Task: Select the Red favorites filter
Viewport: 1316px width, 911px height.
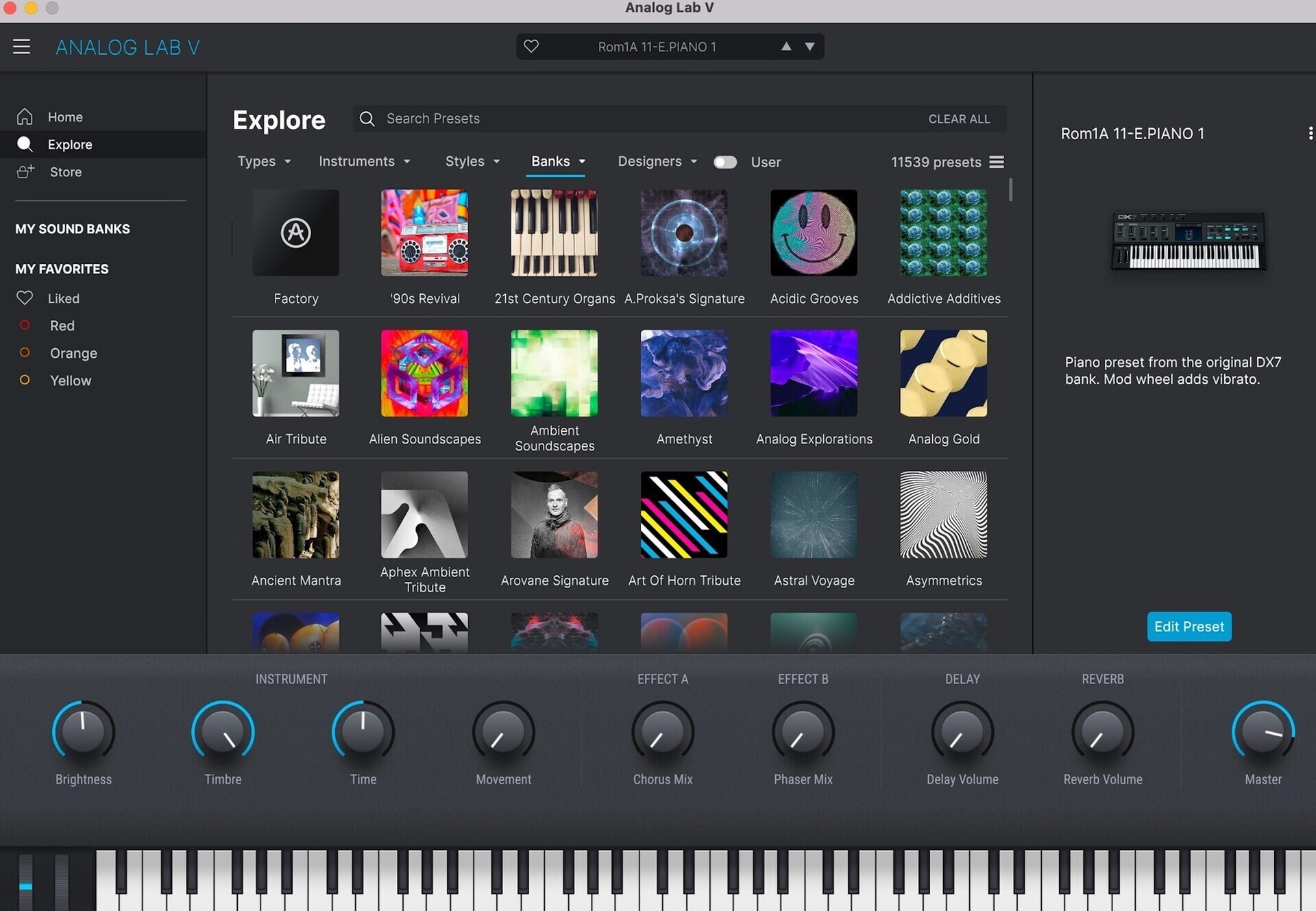Action: 62,326
